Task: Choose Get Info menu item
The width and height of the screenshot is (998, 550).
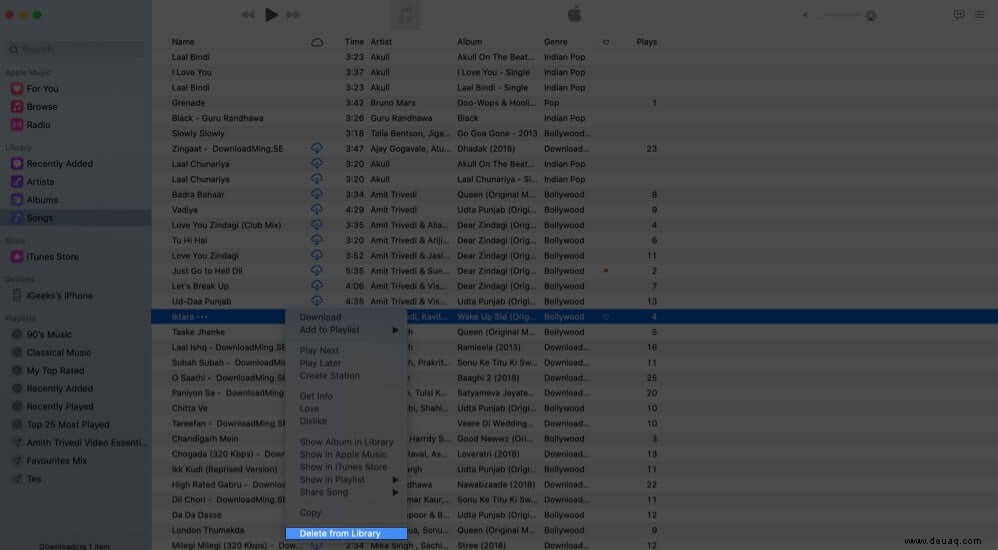Action: [316, 396]
